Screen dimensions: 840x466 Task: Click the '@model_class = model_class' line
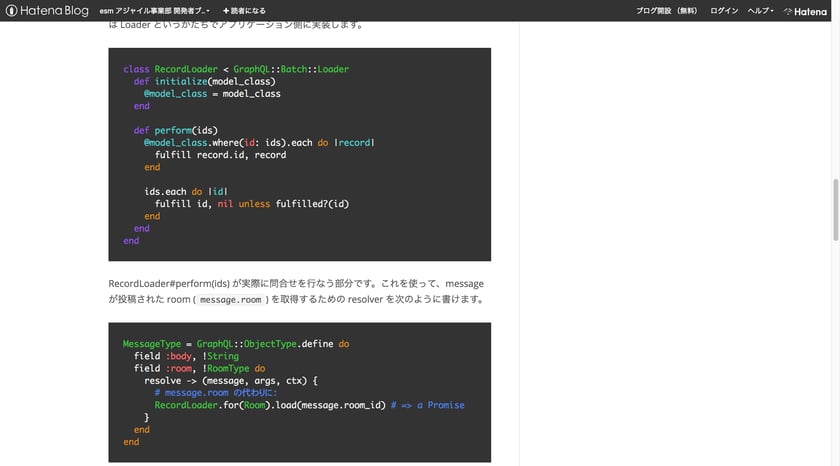point(212,94)
